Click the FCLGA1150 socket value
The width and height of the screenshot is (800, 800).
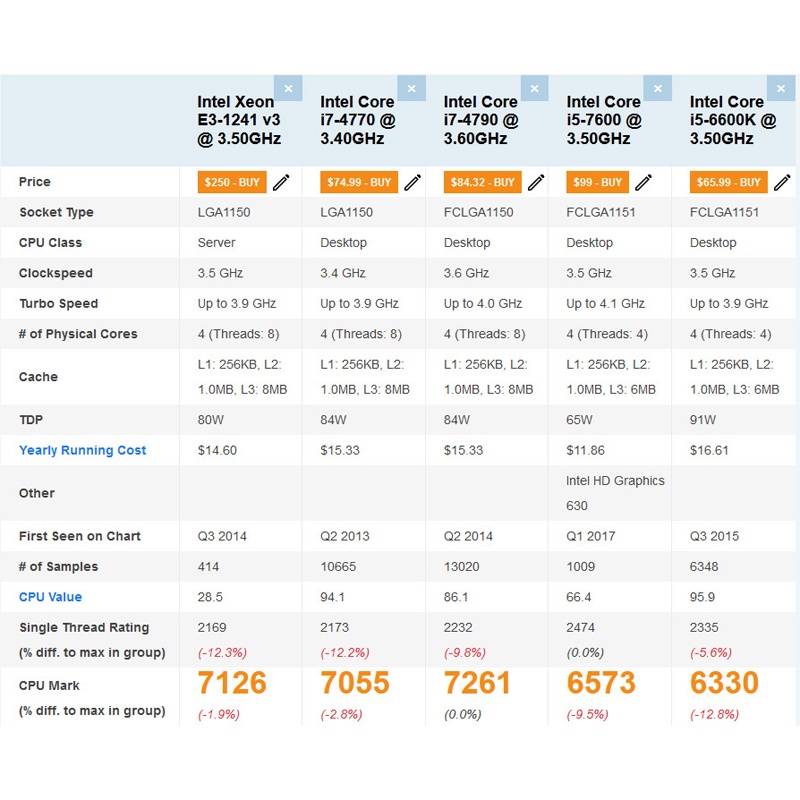tap(479, 212)
